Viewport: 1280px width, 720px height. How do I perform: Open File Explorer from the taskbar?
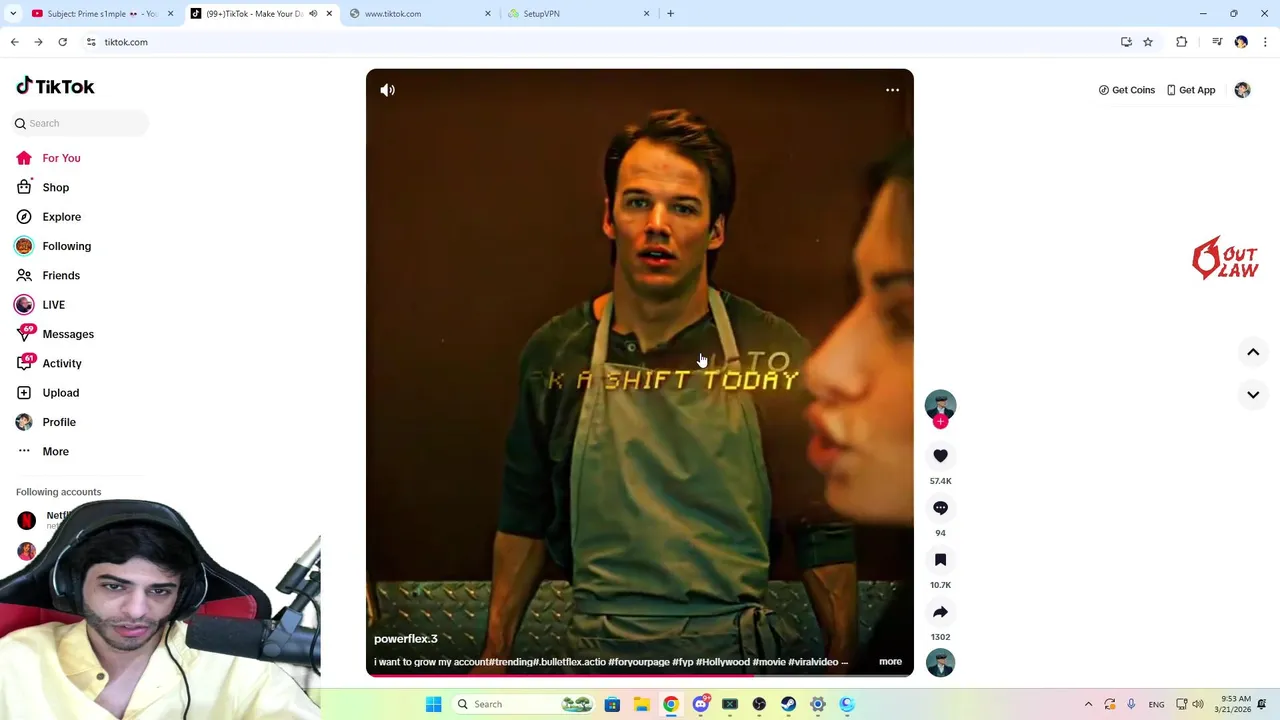pos(642,704)
